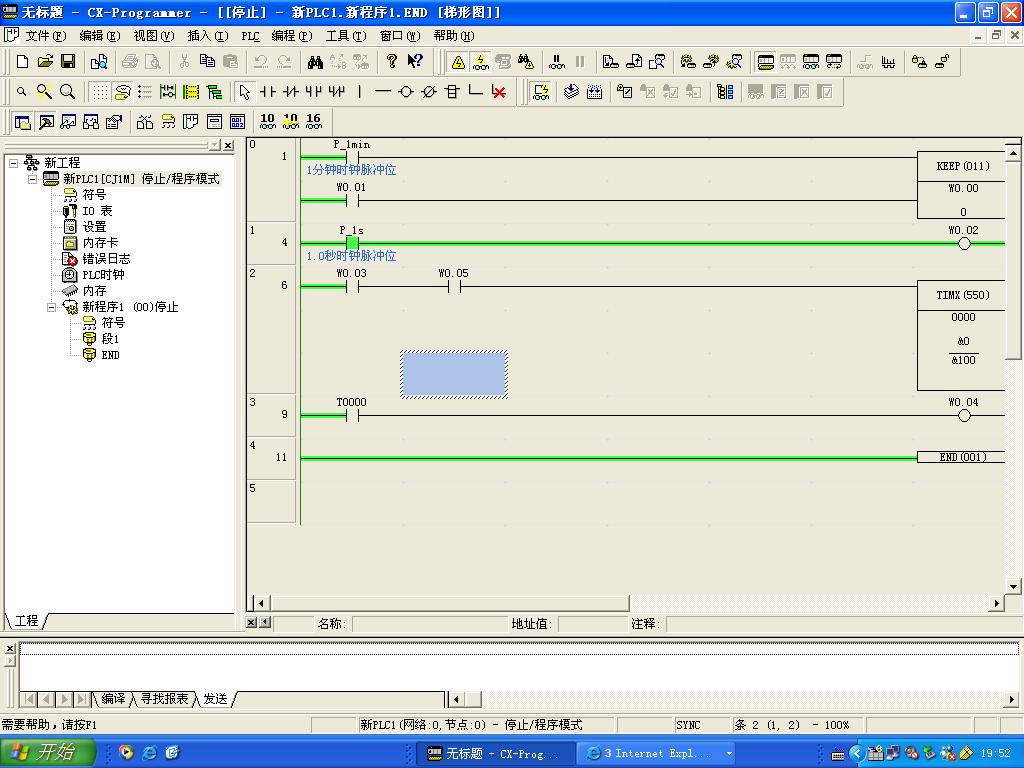Select the PLC时钟 tree item
This screenshot has width=1024, height=768.
click(103, 275)
